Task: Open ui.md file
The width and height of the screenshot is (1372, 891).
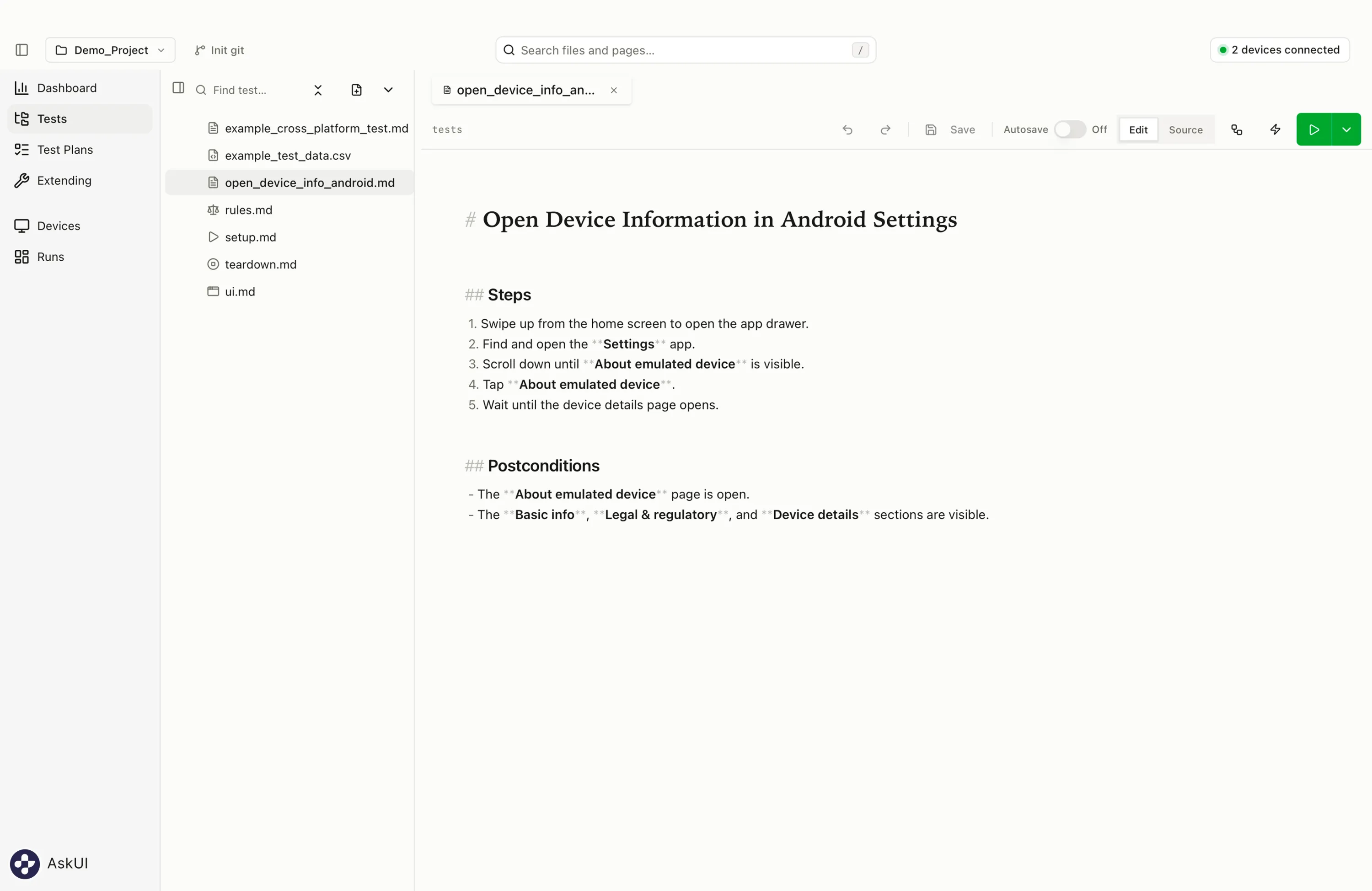Action: [x=289, y=292]
